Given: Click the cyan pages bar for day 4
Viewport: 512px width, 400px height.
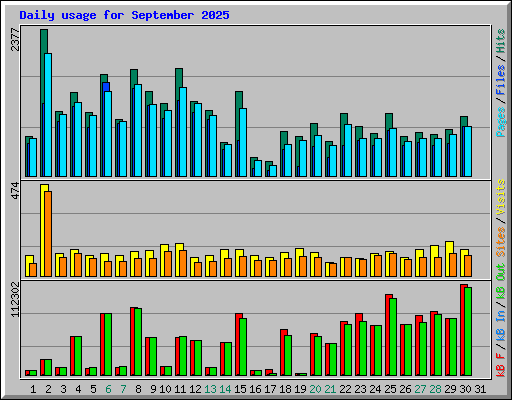Looking at the screenshot, I should [x=78, y=139].
